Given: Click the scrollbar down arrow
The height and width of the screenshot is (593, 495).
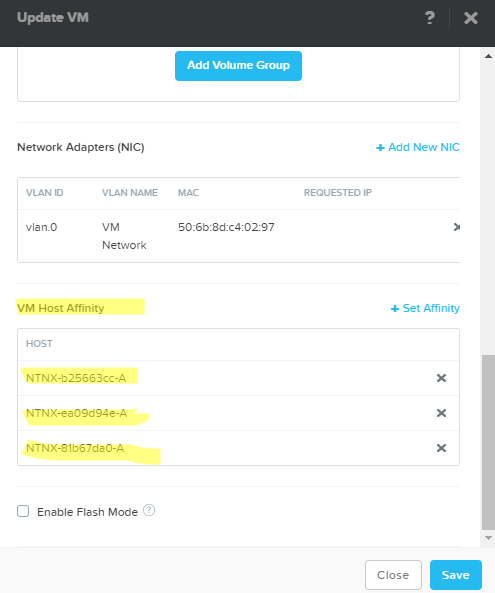Looking at the screenshot, I should (x=488, y=538).
